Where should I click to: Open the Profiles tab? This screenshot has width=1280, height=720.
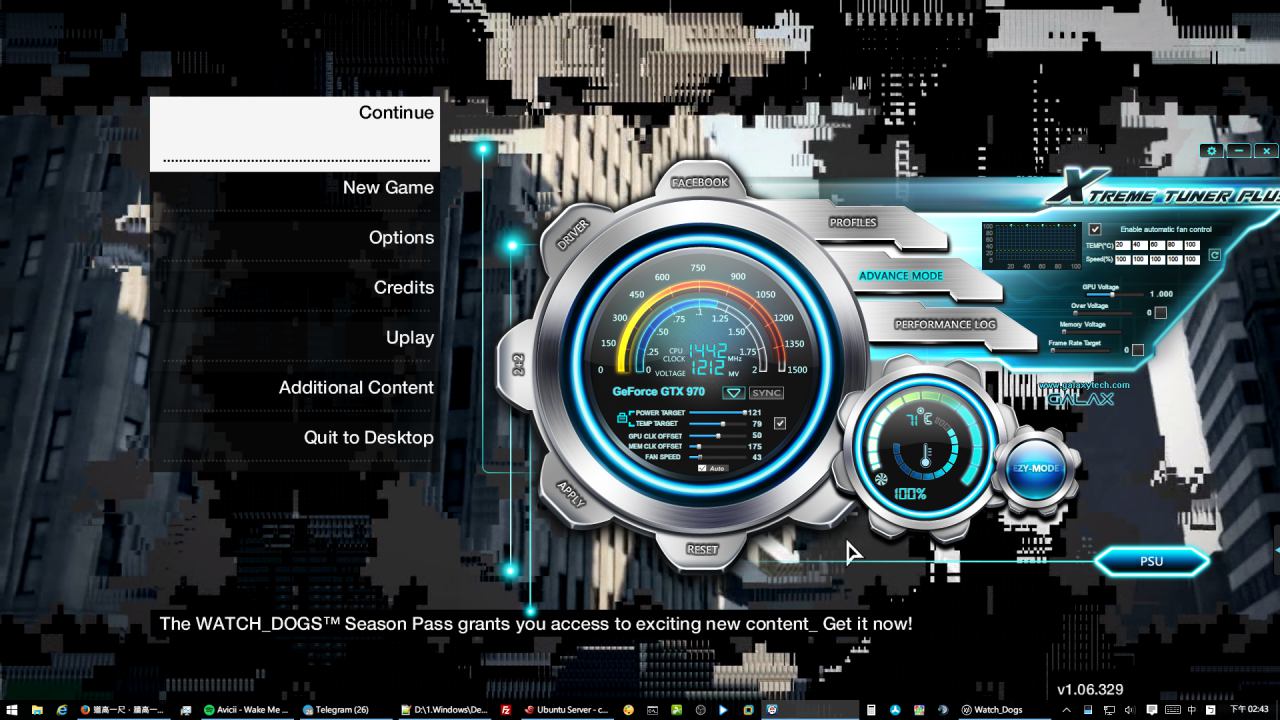pos(853,223)
